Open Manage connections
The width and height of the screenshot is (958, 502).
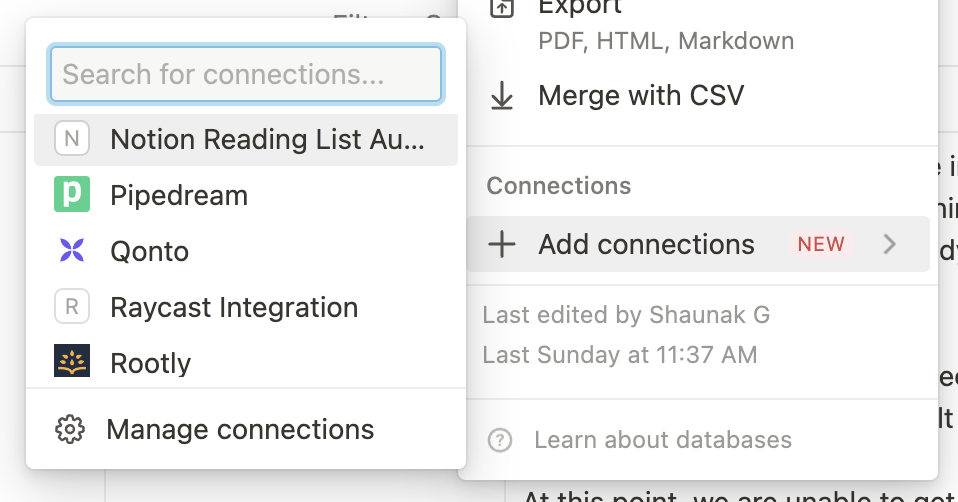[246, 429]
